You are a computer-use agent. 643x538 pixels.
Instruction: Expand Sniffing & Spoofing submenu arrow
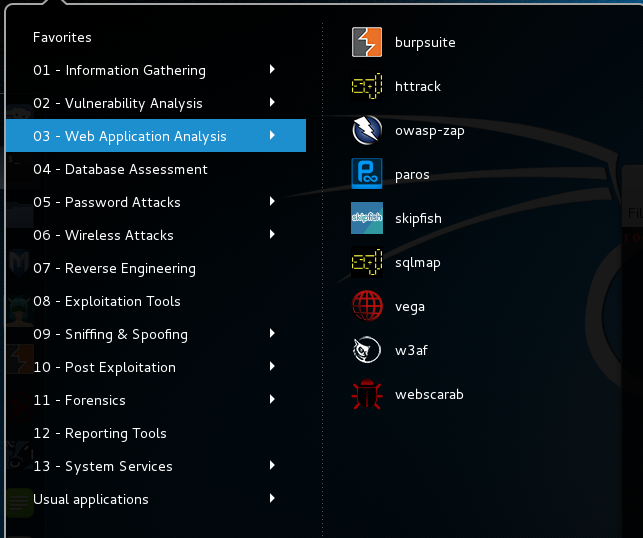pos(272,333)
